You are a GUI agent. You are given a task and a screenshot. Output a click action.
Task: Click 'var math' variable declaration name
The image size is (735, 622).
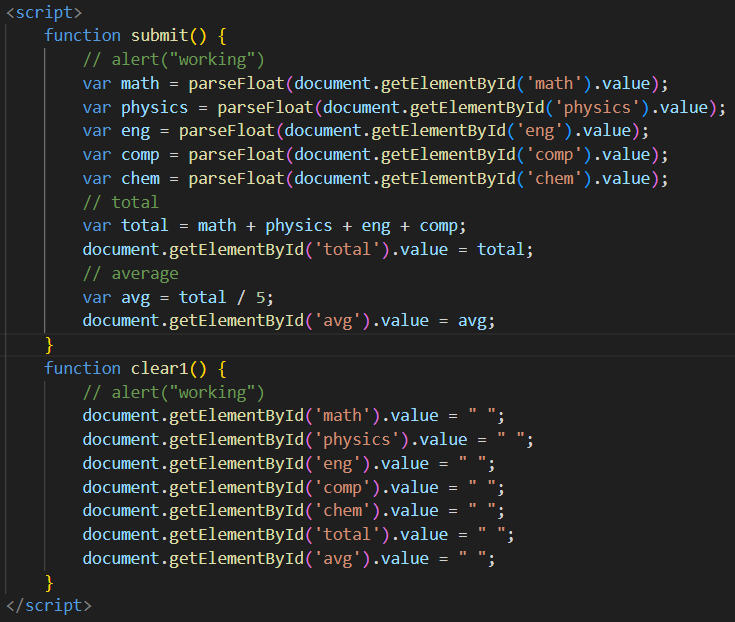[140, 83]
